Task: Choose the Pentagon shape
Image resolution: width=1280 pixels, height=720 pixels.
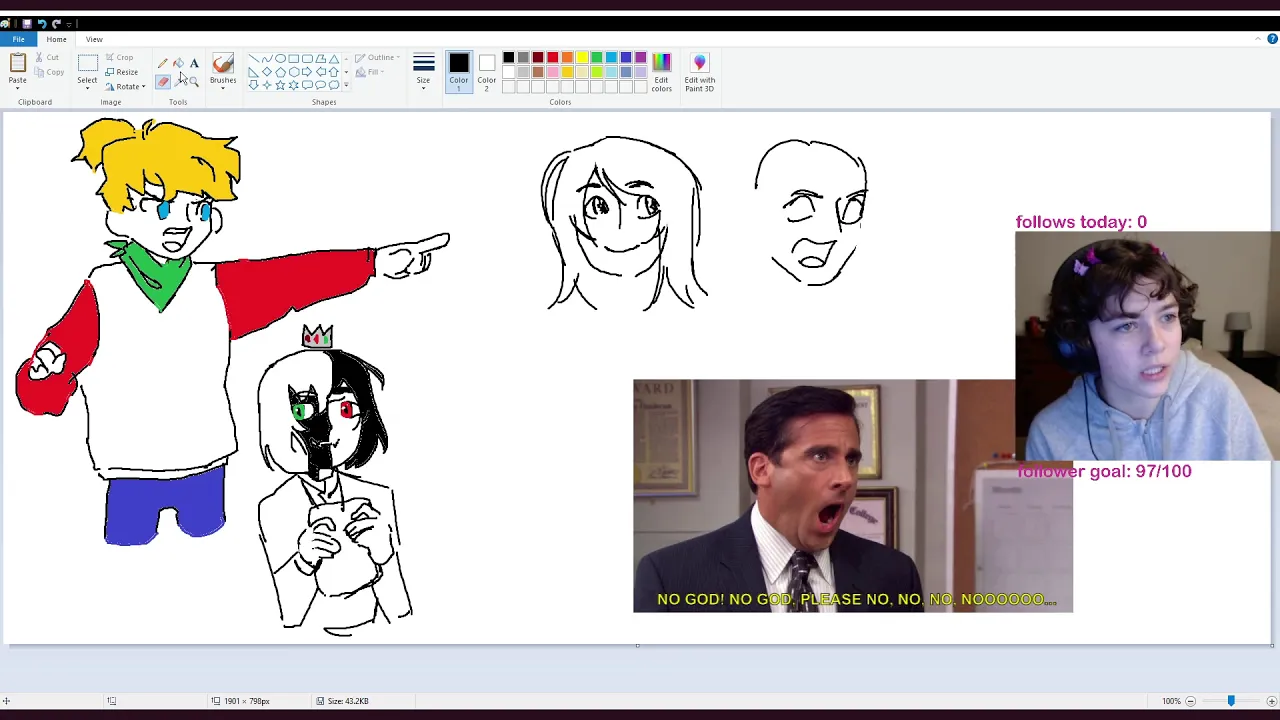Action: pos(280,72)
